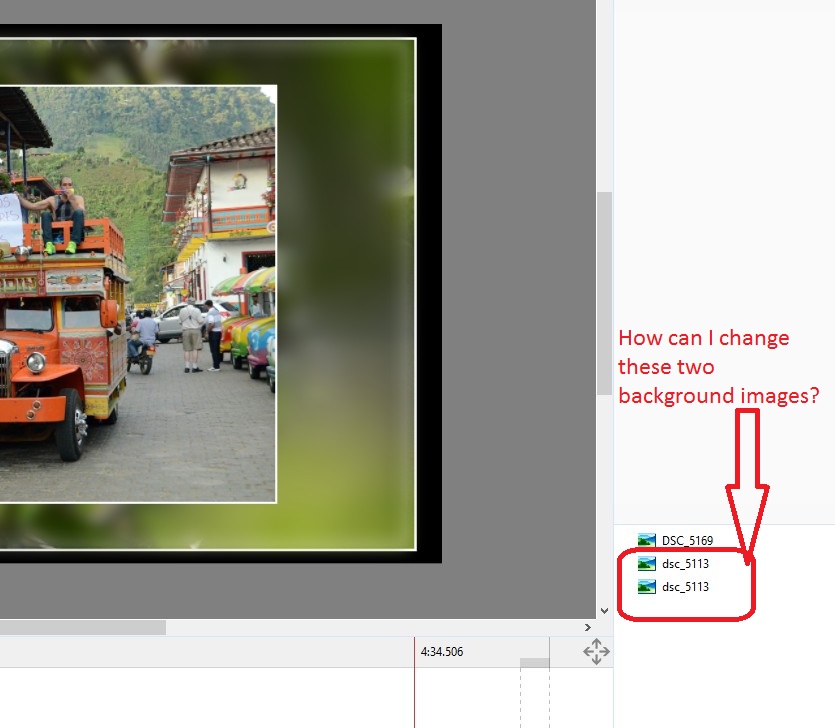Select the gray block on the timeline ruler
Image resolution: width=835 pixels, height=728 pixels.
(x=535, y=663)
